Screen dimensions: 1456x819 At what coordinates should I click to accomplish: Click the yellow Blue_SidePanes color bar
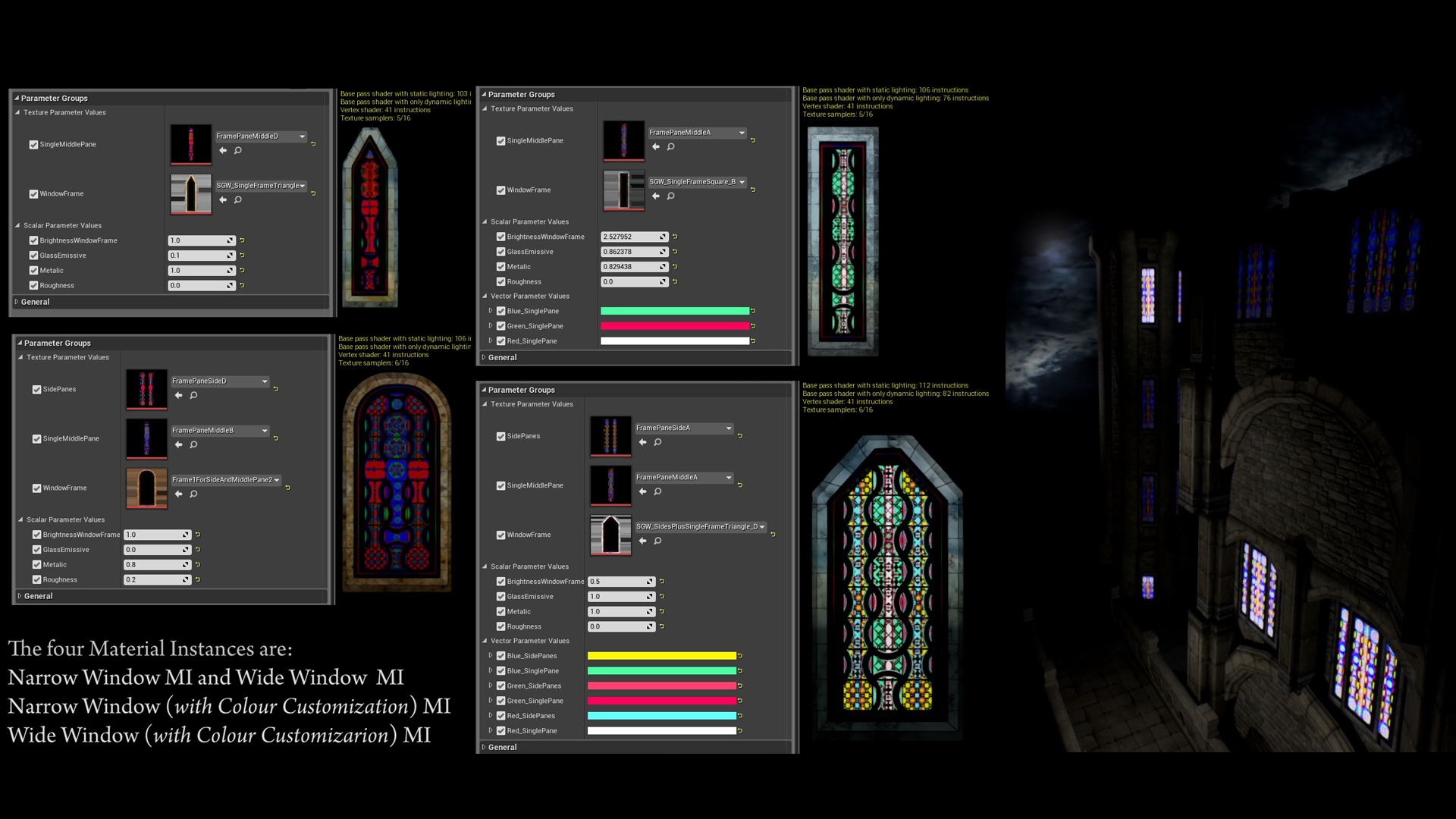click(x=662, y=655)
